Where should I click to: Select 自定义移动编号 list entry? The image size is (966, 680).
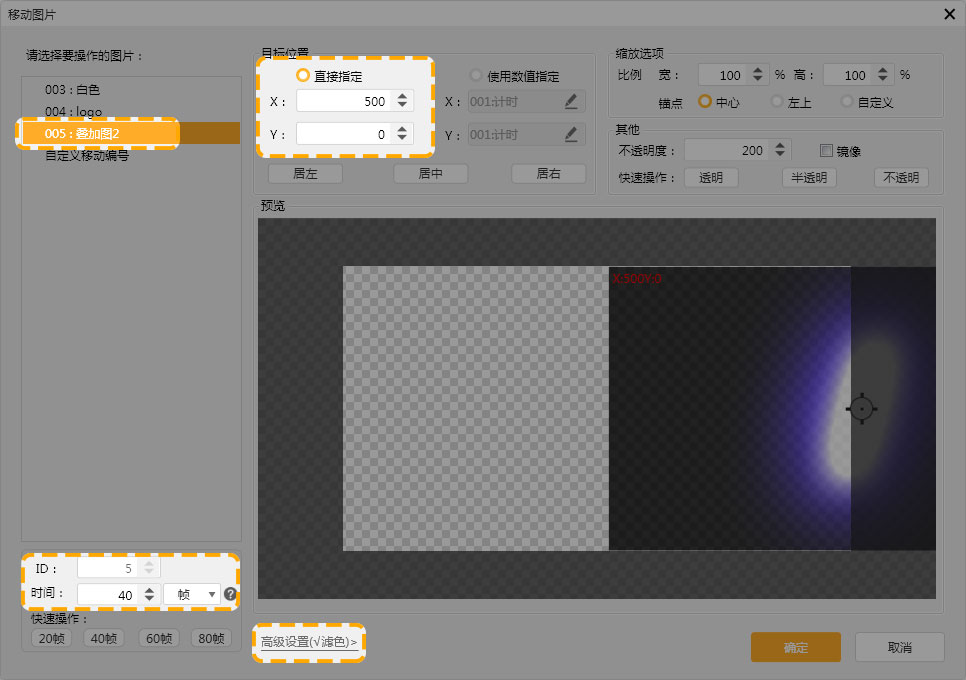[87, 156]
